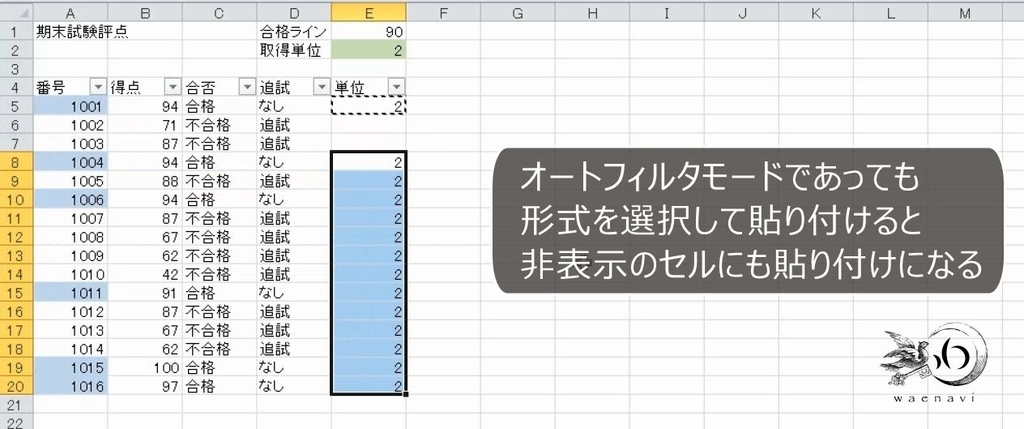The width and height of the screenshot is (1024, 429).
Task: Click number cell 1004
Action: [x=71, y=162]
